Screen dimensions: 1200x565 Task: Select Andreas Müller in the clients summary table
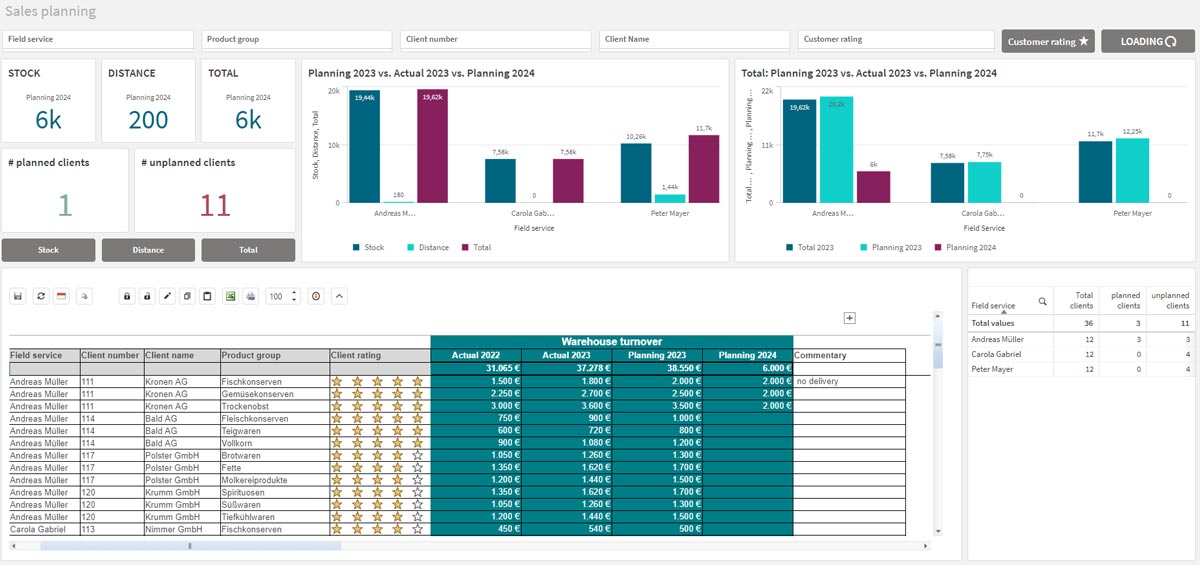click(997, 339)
